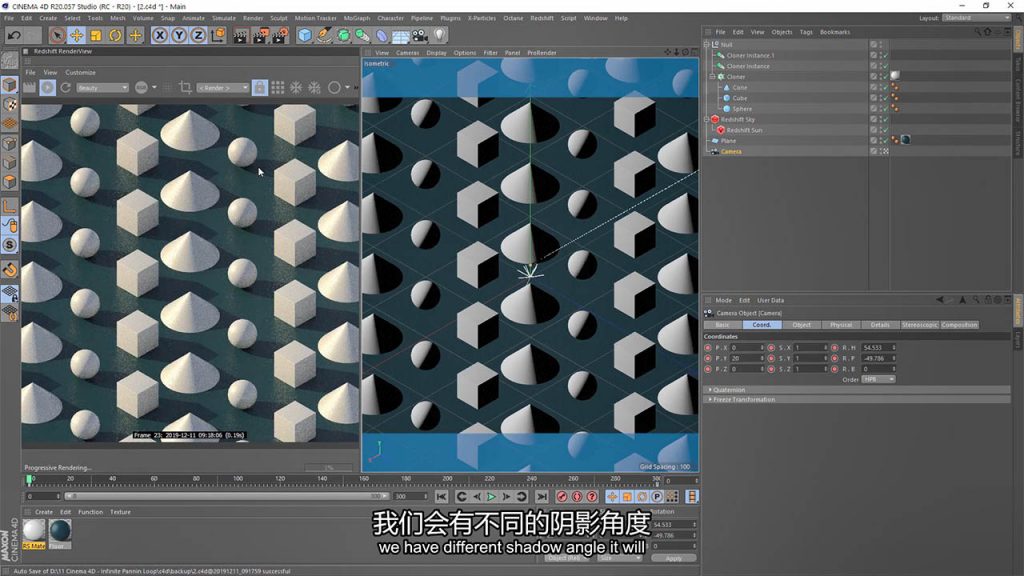Image resolution: width=1024 pixels, height=576 pixels.
Task: Collapse the Null object hierarchy
Action: tap(706, 44)
